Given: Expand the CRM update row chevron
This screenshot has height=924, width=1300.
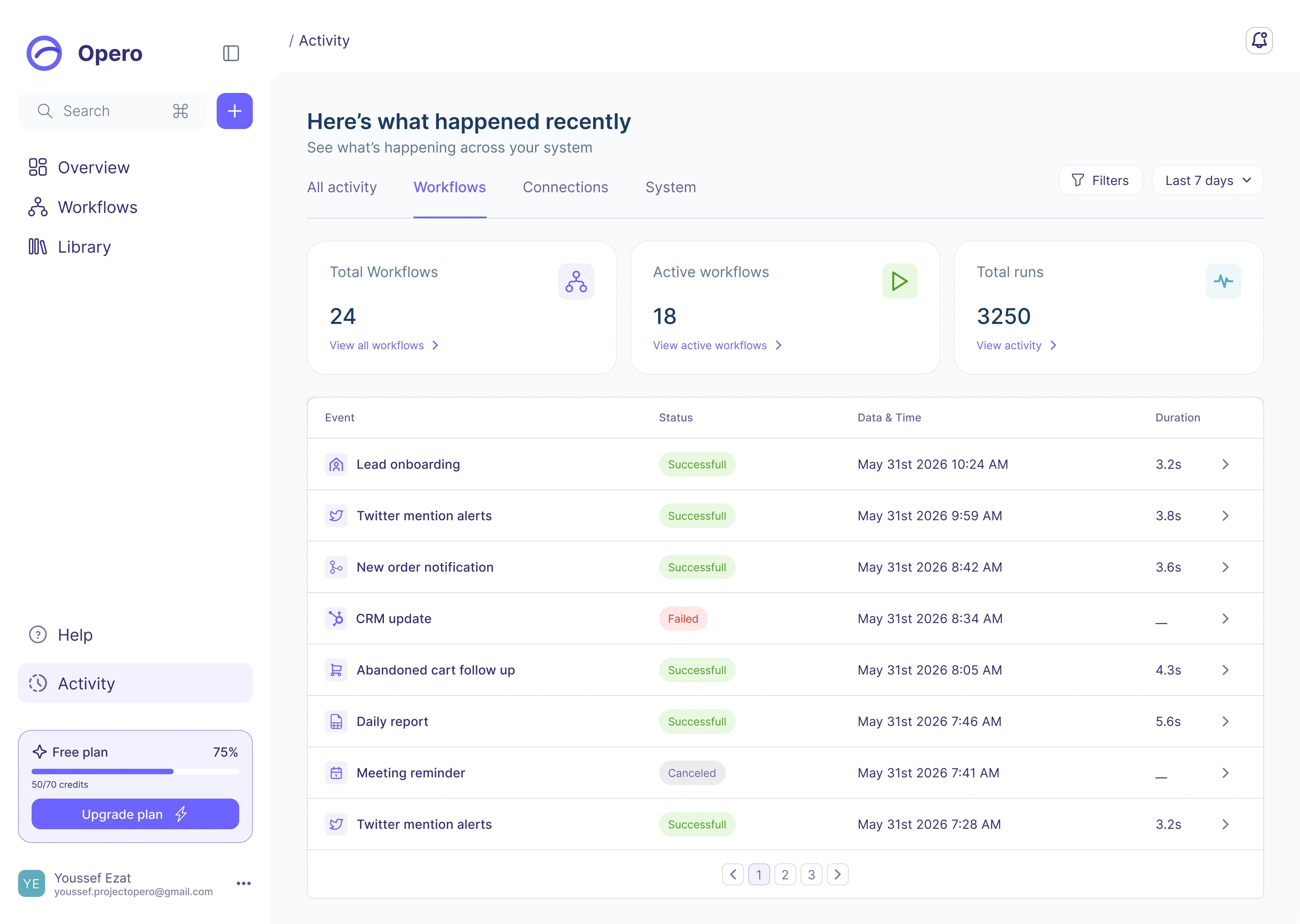Looking at the screenshot, I should point(1225,619).
